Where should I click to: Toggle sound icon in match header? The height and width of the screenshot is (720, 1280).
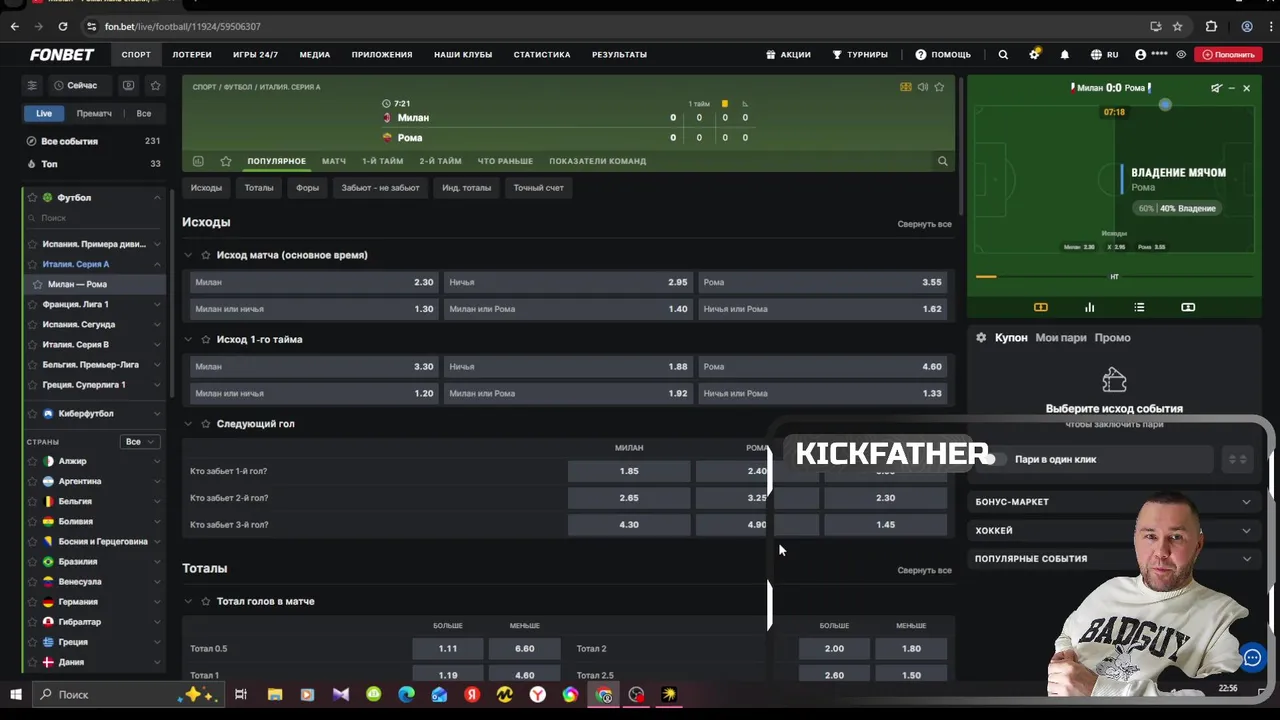[922, 87]
